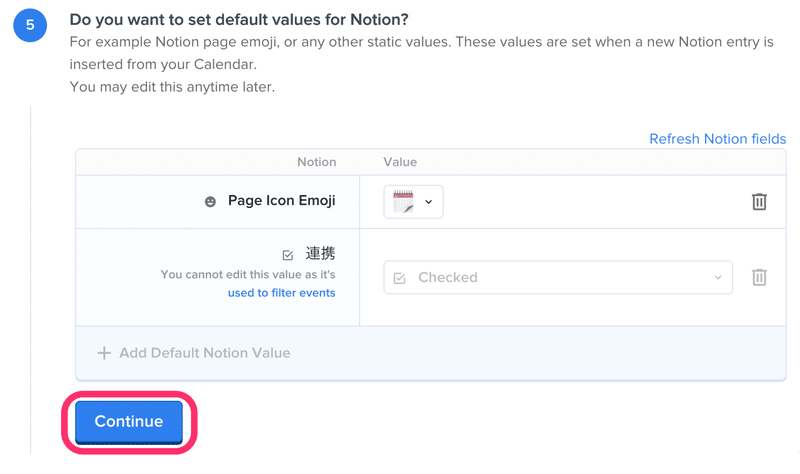
Task: Click the Page Icon Emoji label
Action: [x=282, y=201]
